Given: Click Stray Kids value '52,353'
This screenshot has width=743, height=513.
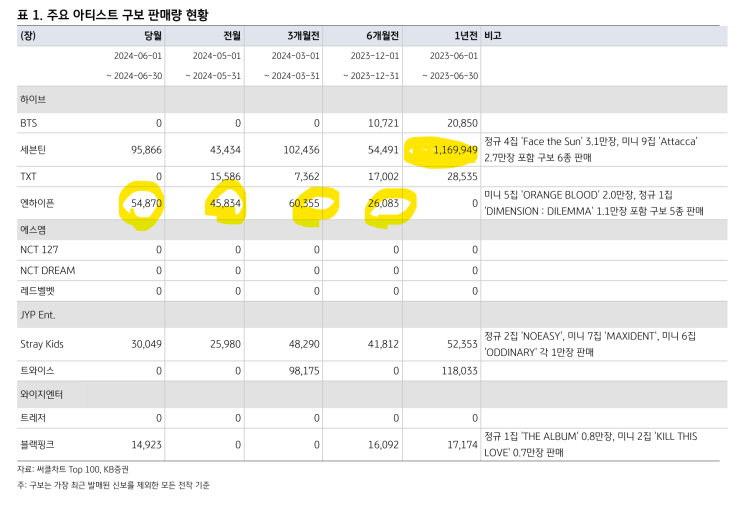Looking at the screenshot, I should coord(462,344).
